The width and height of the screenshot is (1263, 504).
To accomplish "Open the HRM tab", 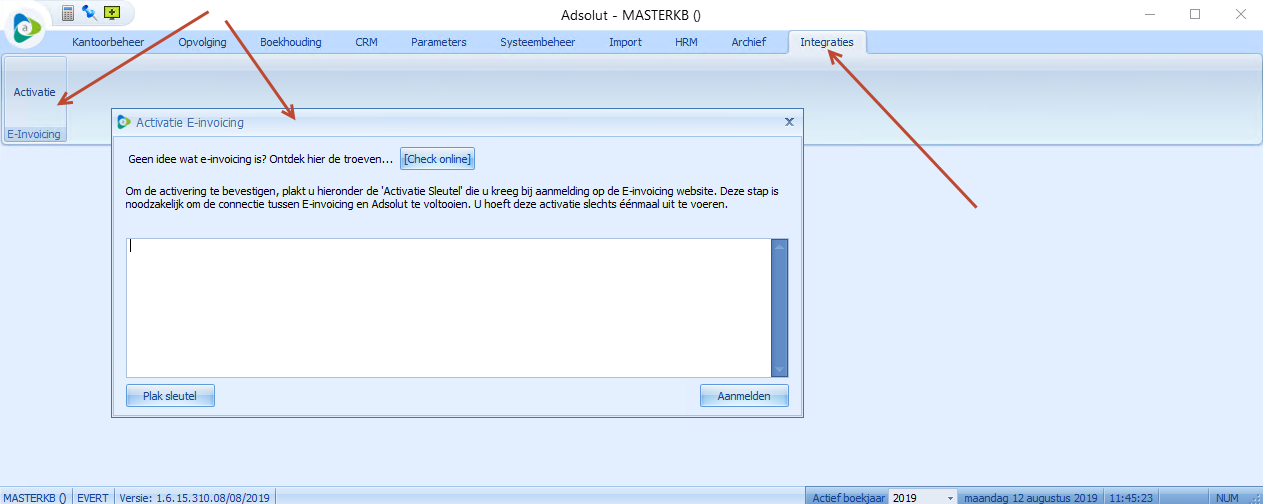I will click(686, 42).
